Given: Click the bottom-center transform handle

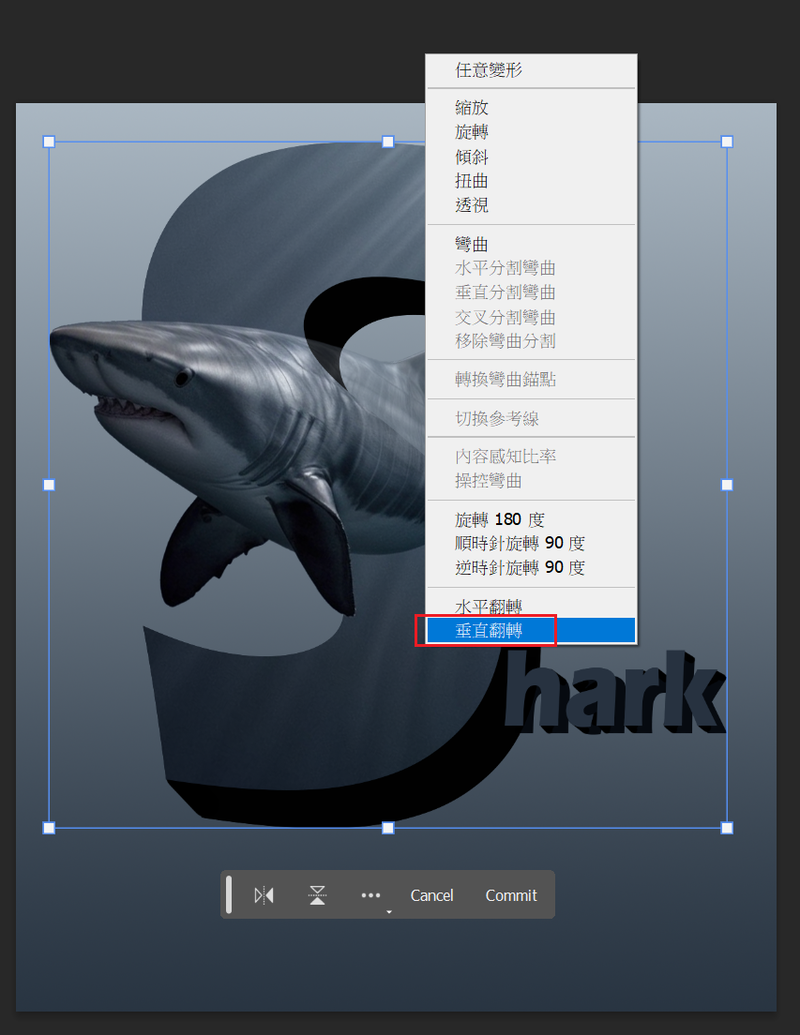Looking at the screenshot, I should point(388,828).
